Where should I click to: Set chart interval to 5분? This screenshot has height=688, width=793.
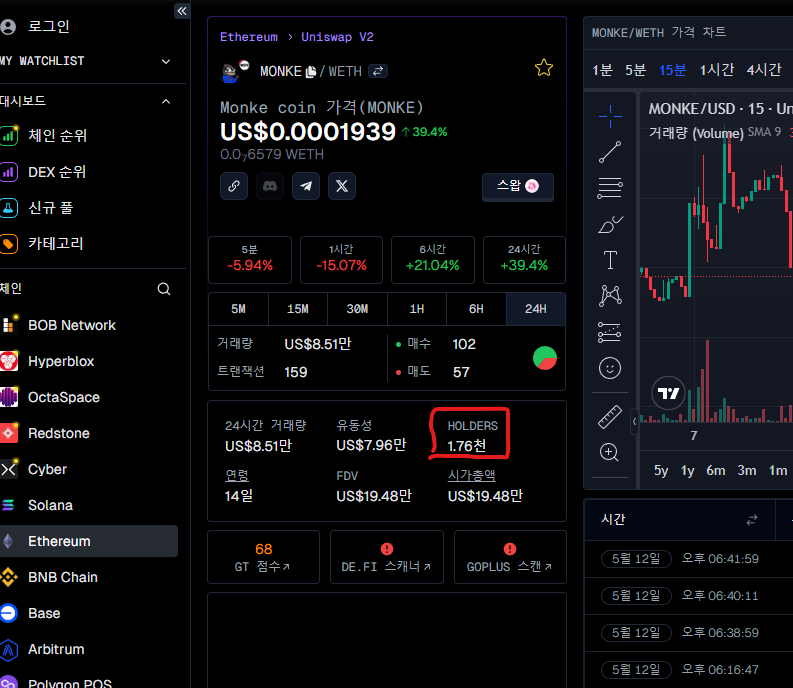pos(635,70)
